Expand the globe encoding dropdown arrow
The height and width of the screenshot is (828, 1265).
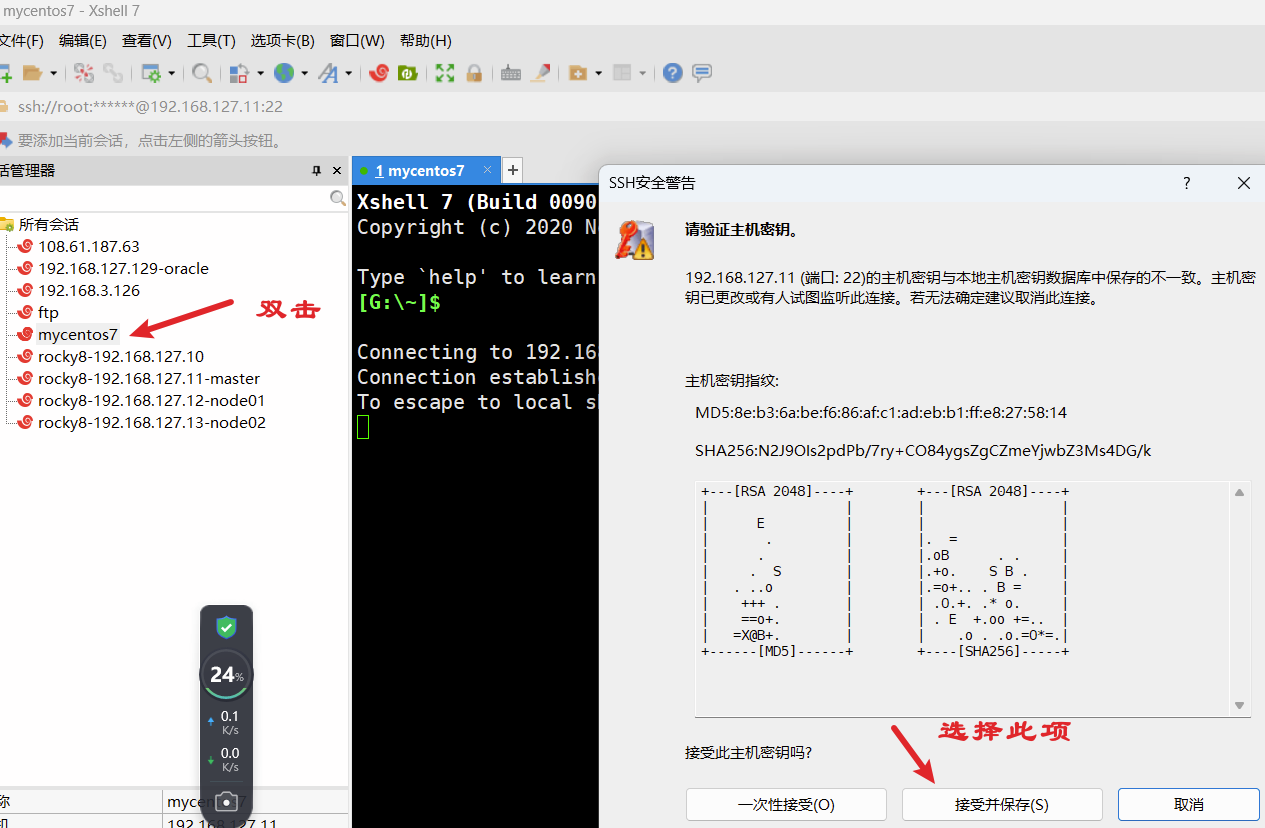coord(304,73)
